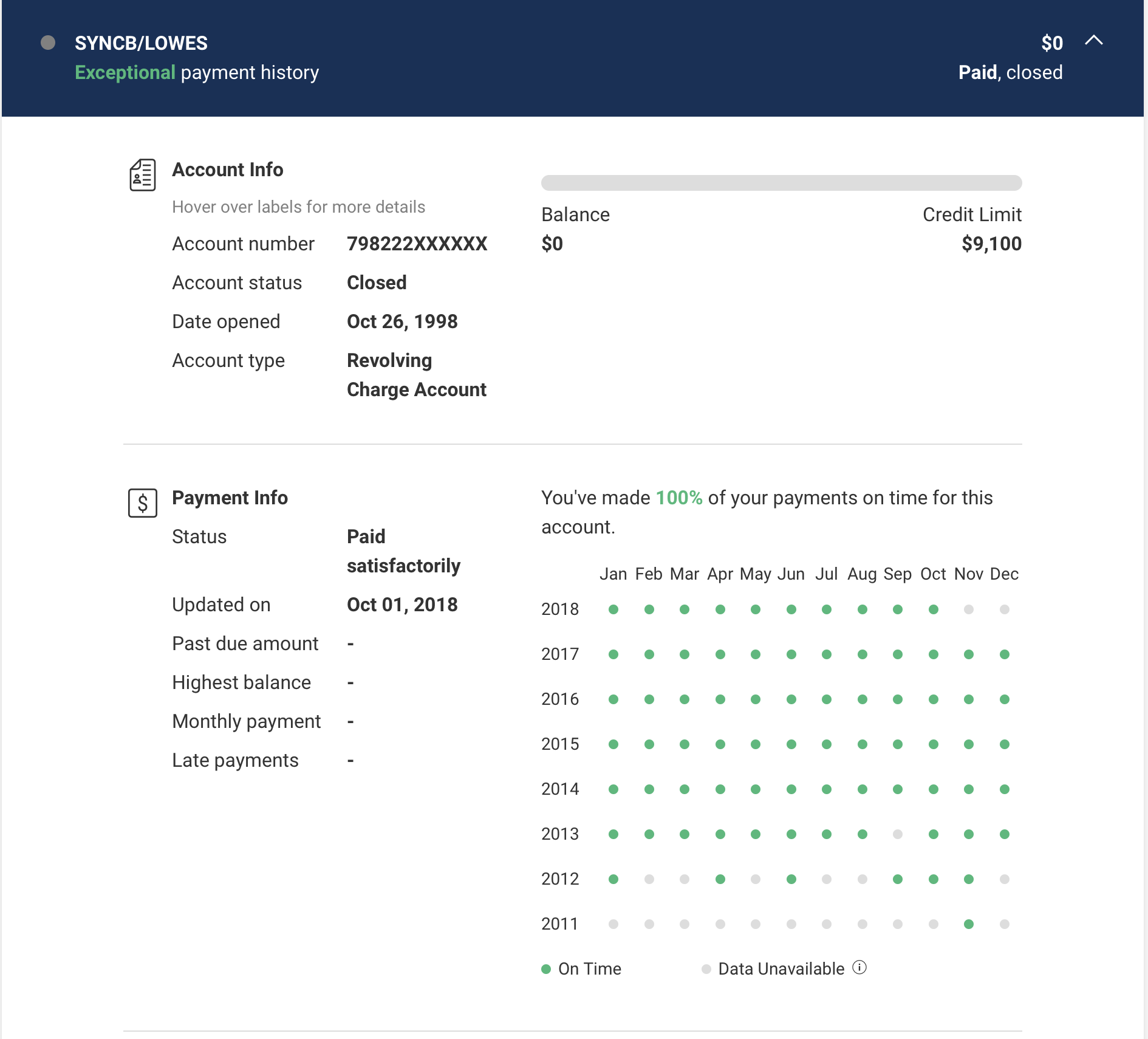Click the Account number label
Screen dimensions: 1148x1039
(243, 244)
